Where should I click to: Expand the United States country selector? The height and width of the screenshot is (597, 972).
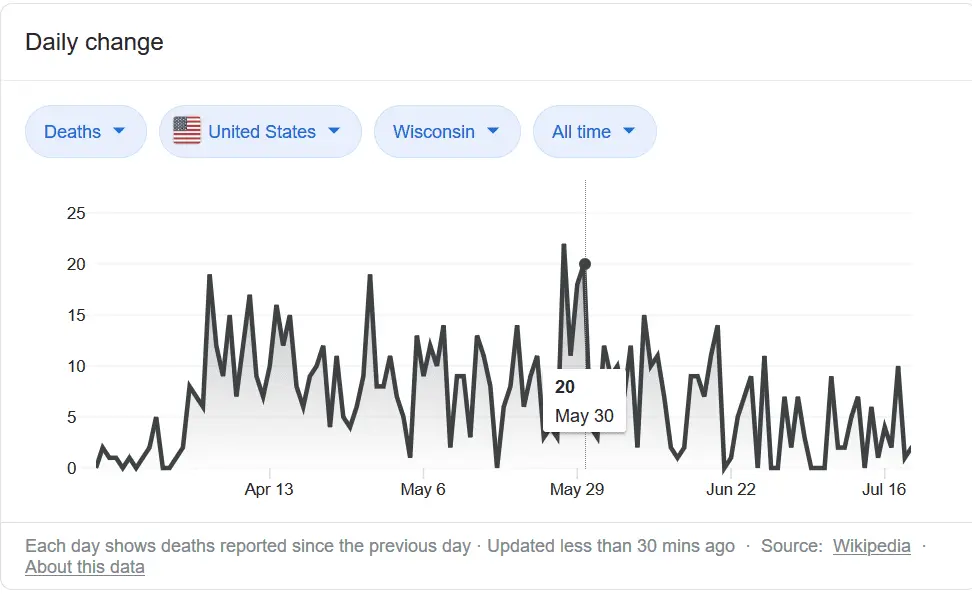tap(260, 132)
